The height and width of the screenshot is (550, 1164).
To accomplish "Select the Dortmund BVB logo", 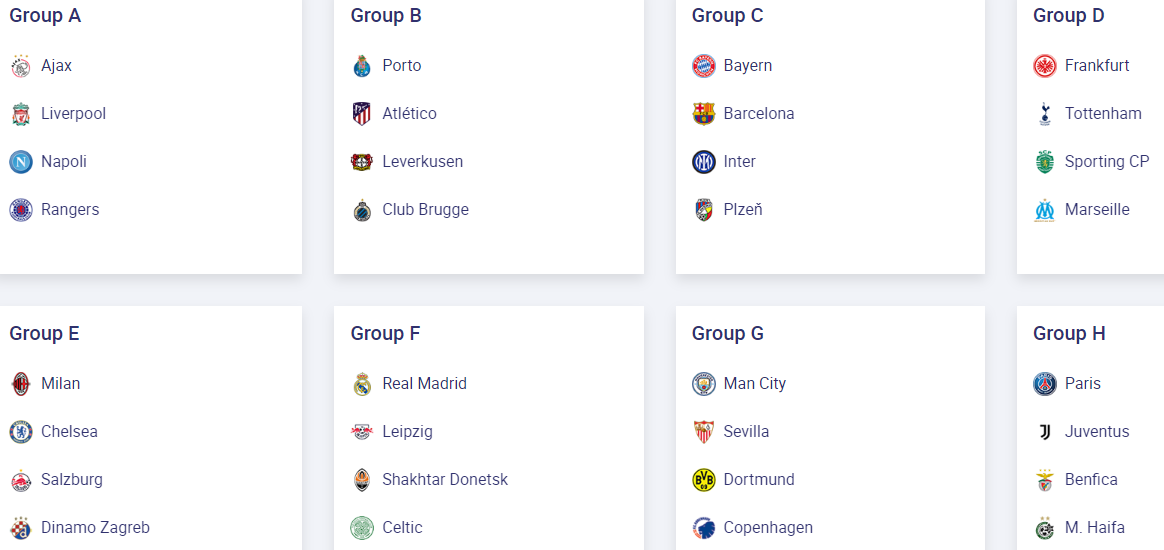I will [x=704, y=480].
